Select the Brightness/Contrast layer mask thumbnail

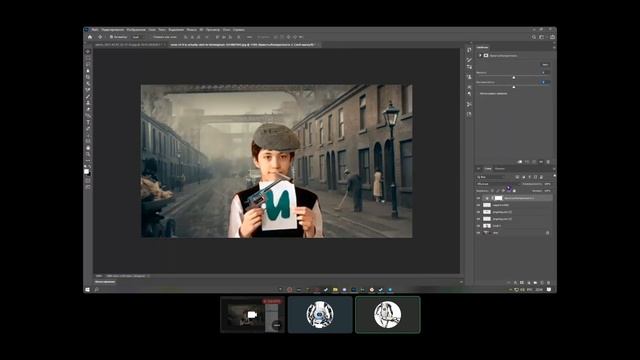click(x=498, y=198)
